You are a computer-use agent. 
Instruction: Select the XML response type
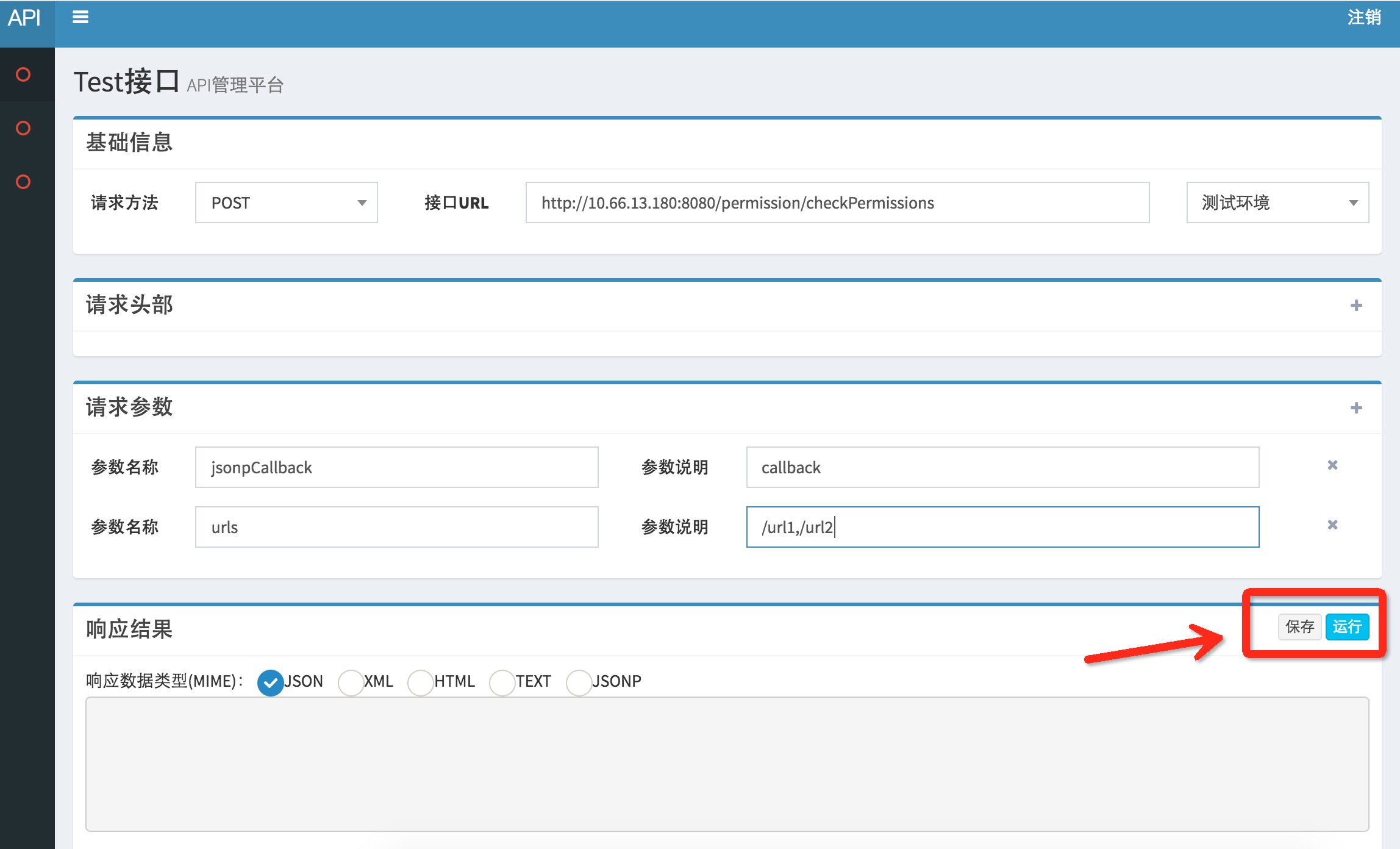(351, 682)
